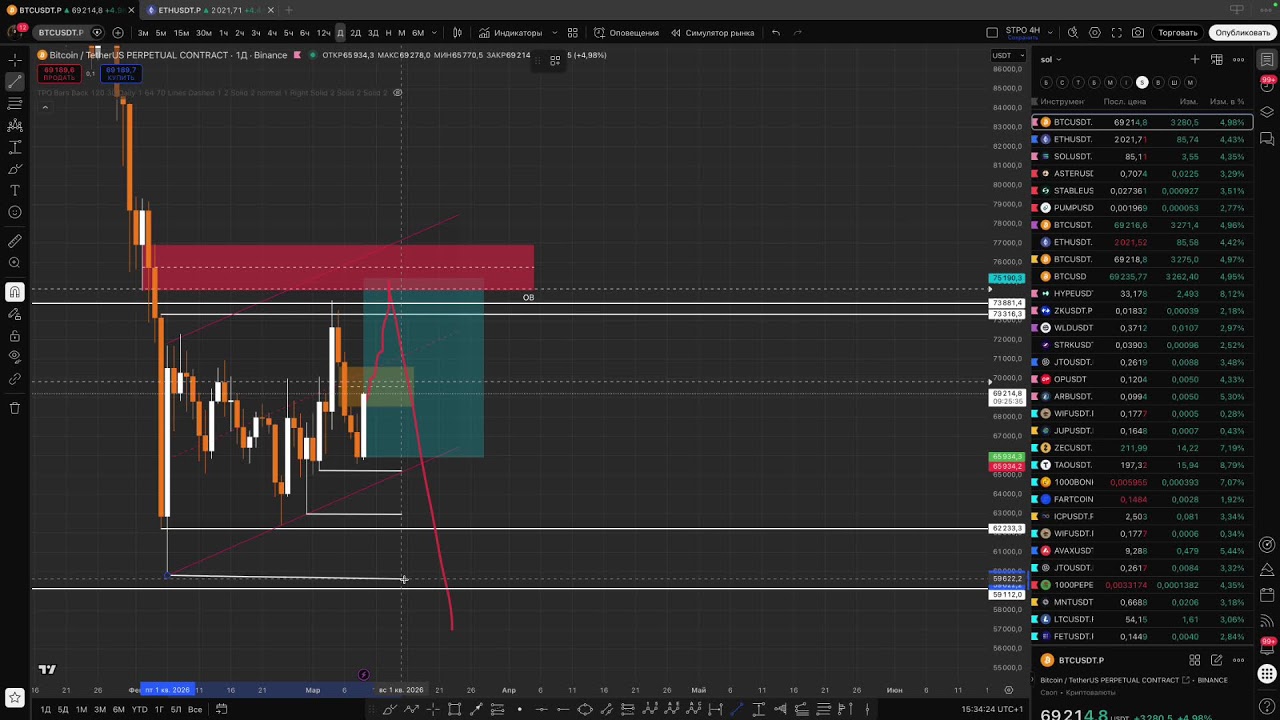Select the 15м timeframe
1280x720 pixels.
pos(182,33)
